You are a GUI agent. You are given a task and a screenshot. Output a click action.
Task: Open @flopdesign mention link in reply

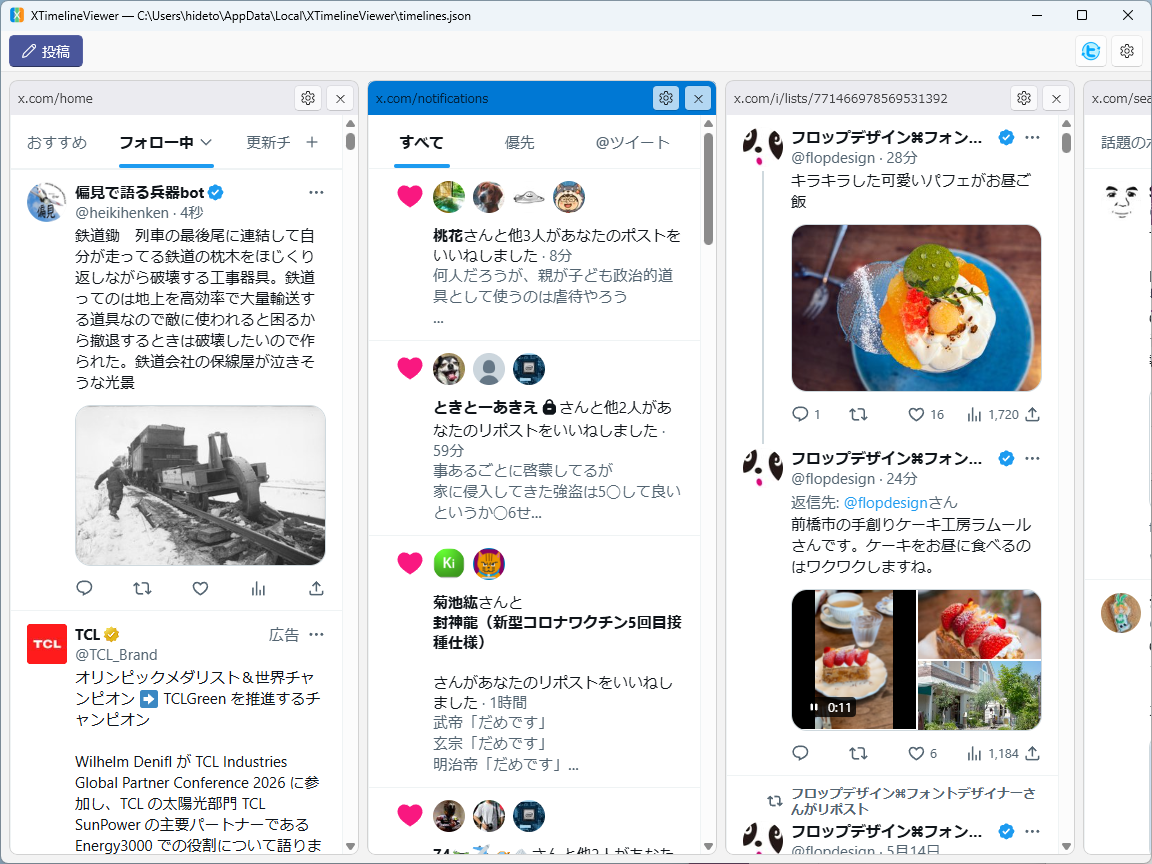coord(885,503)
